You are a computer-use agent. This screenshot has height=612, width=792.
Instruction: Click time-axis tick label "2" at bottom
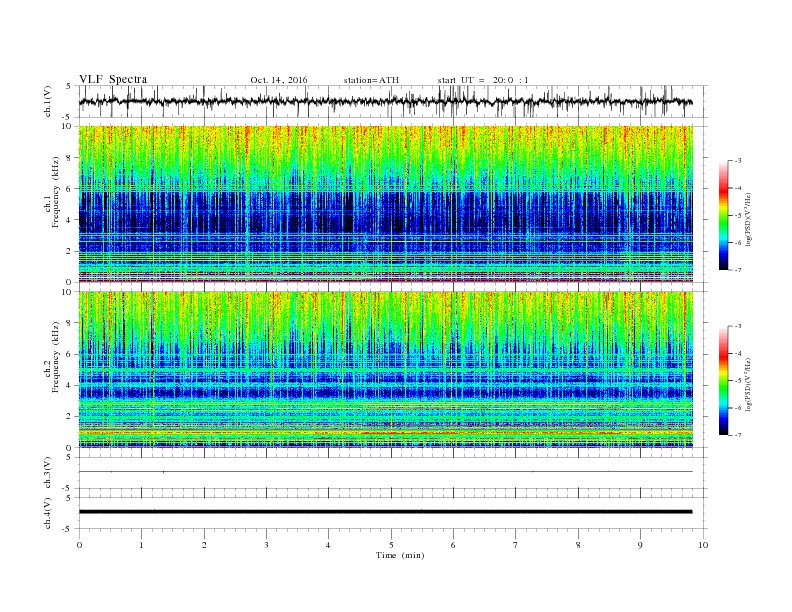pos(204,545)
